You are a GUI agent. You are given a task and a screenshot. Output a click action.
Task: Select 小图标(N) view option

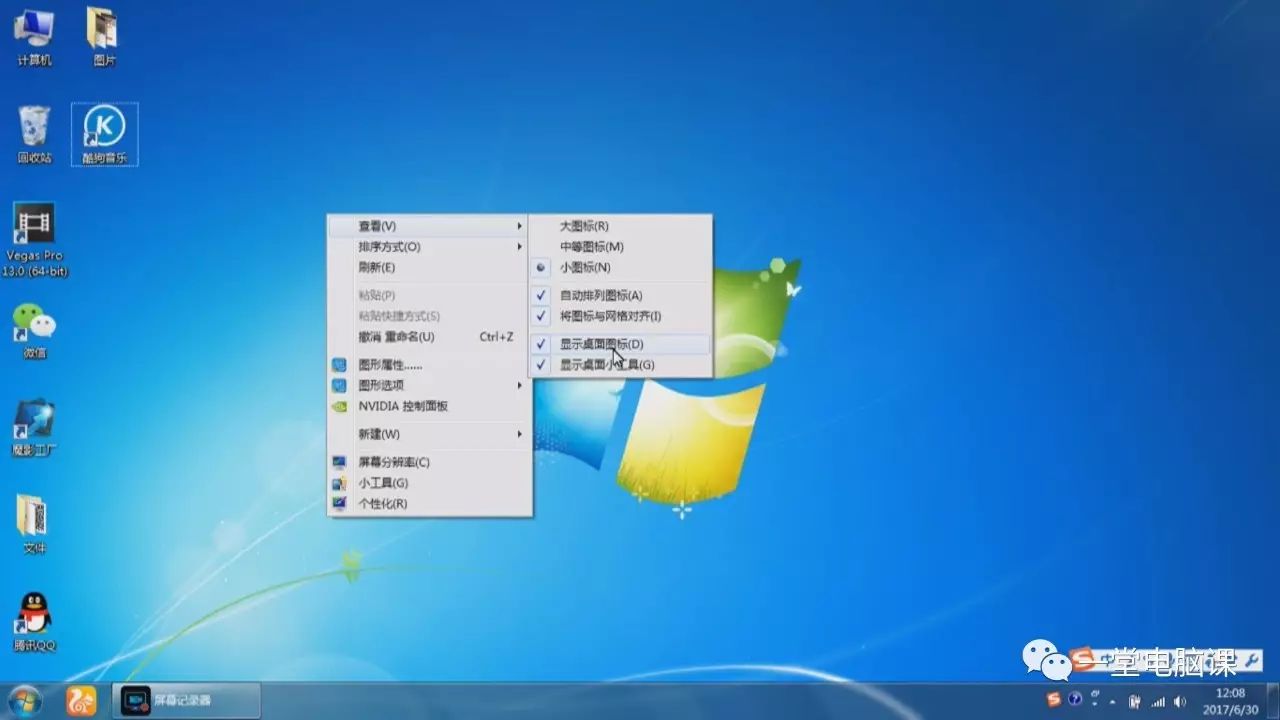coord(620,267)
